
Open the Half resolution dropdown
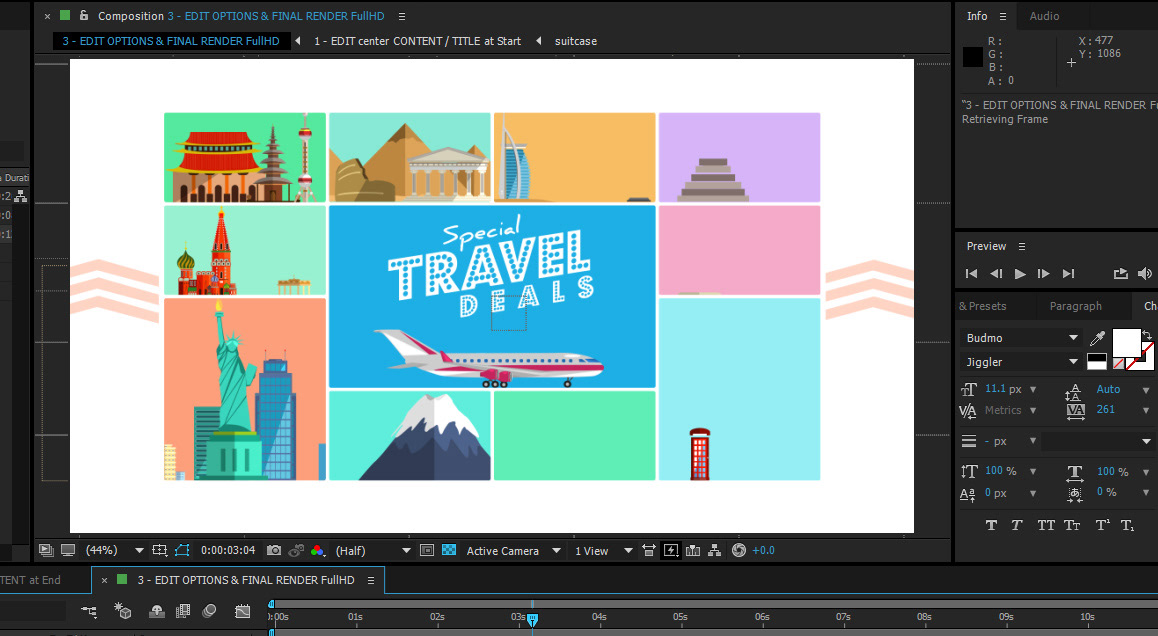point(372,551)
